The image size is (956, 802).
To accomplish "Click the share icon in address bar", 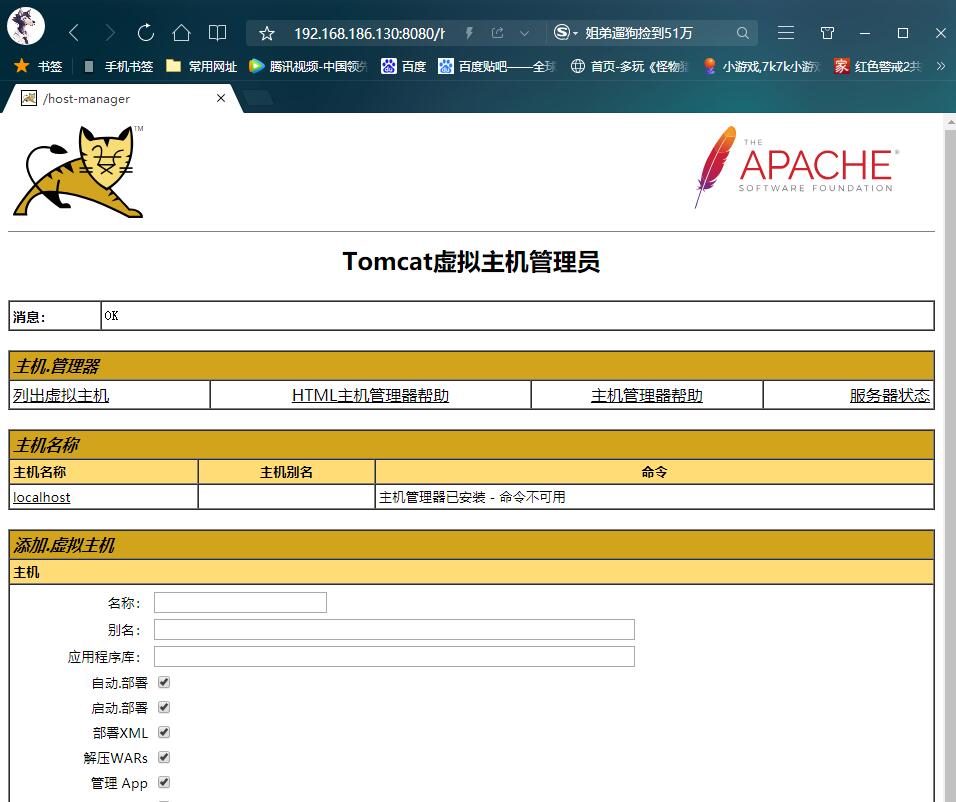I will point(498,33).
